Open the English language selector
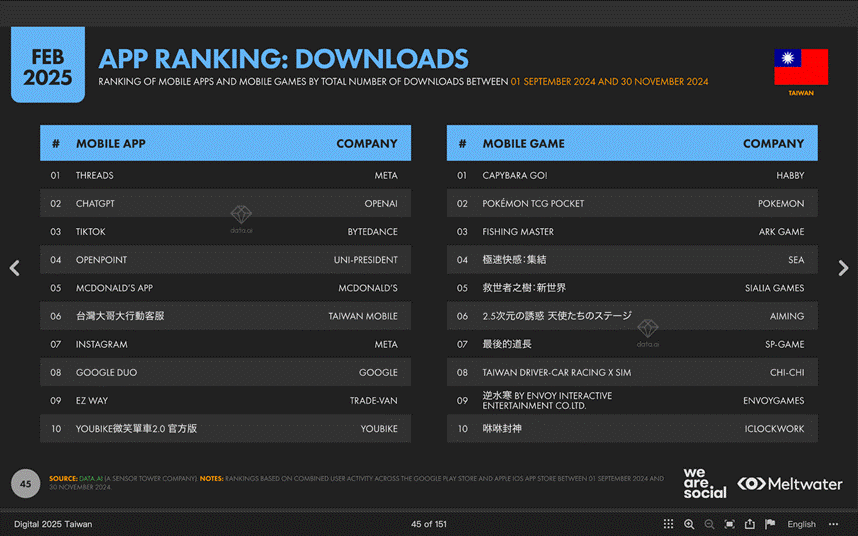This screenshot has height=536, width=858. coord(801,524)
